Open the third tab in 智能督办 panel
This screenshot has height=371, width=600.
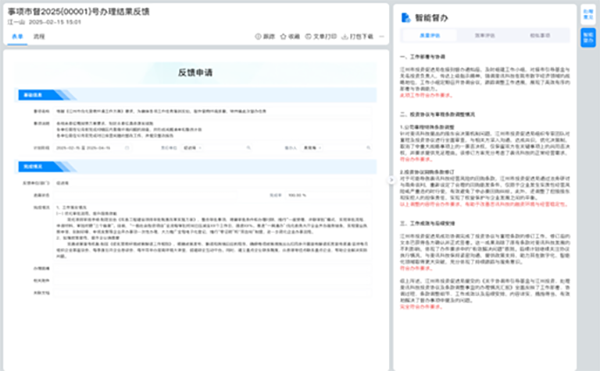coord(540,35)
